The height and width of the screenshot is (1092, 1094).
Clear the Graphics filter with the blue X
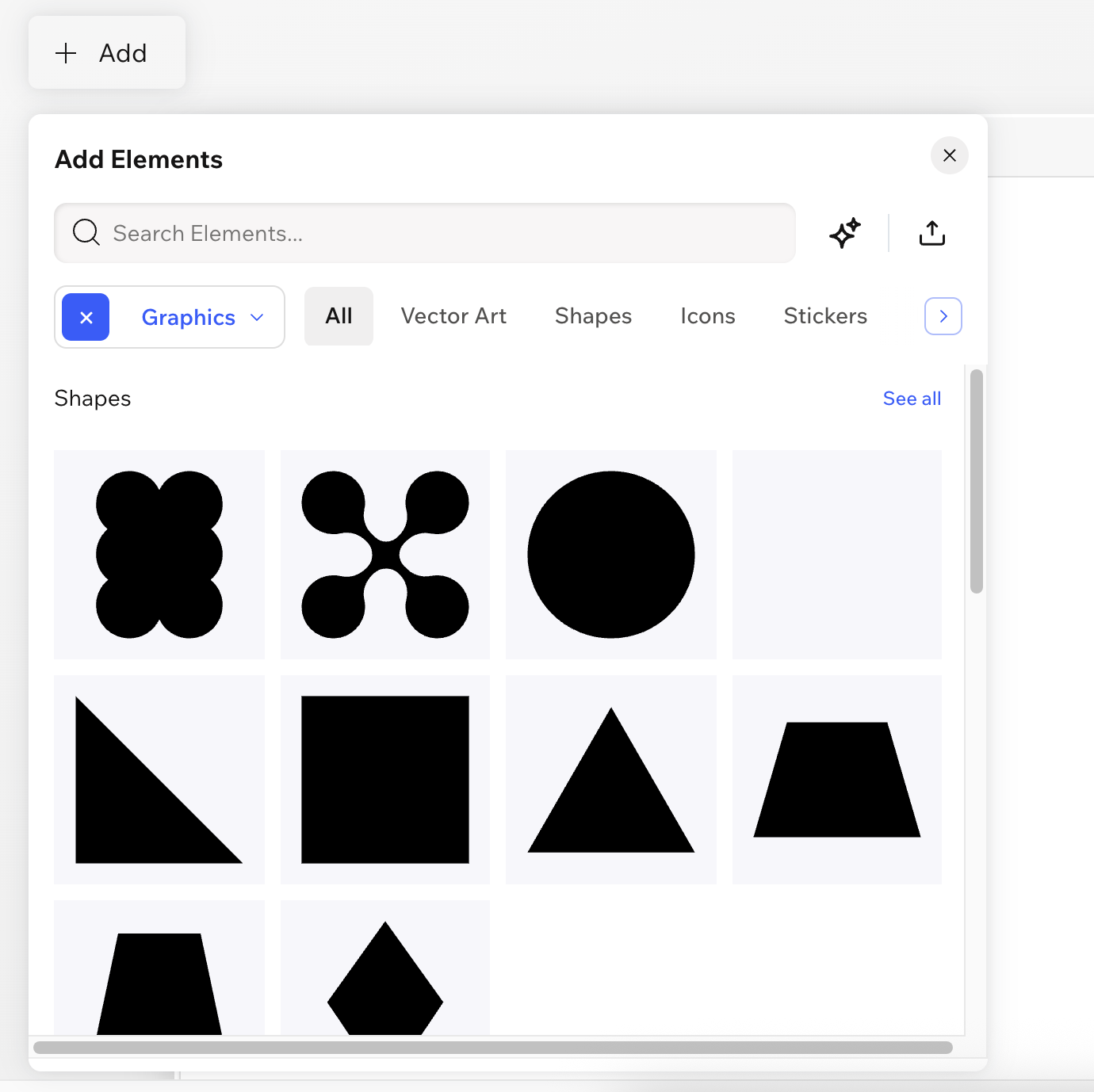coord(86,317)
